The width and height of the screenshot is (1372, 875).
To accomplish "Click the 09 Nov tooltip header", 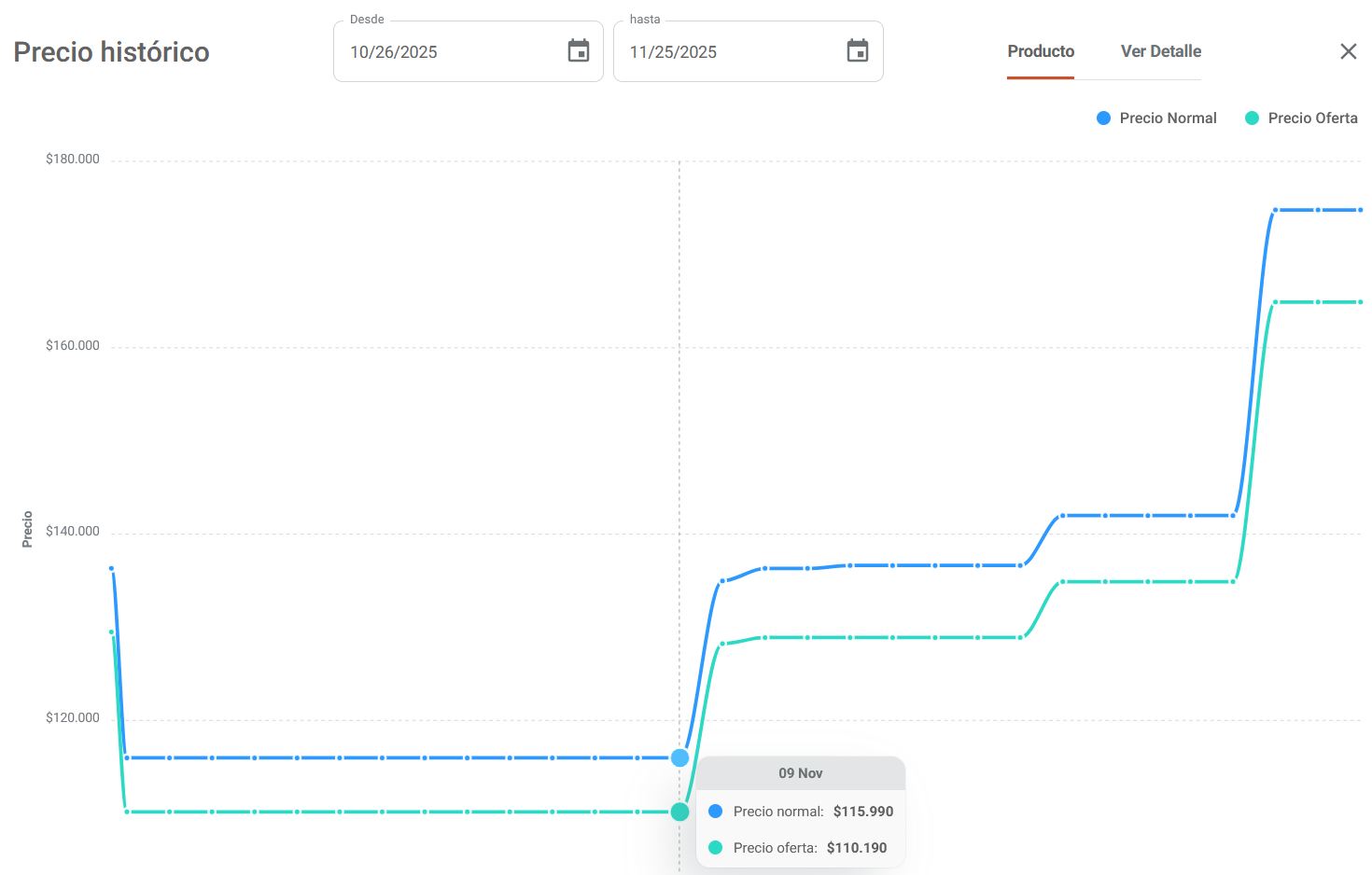I will click(800, 773).
